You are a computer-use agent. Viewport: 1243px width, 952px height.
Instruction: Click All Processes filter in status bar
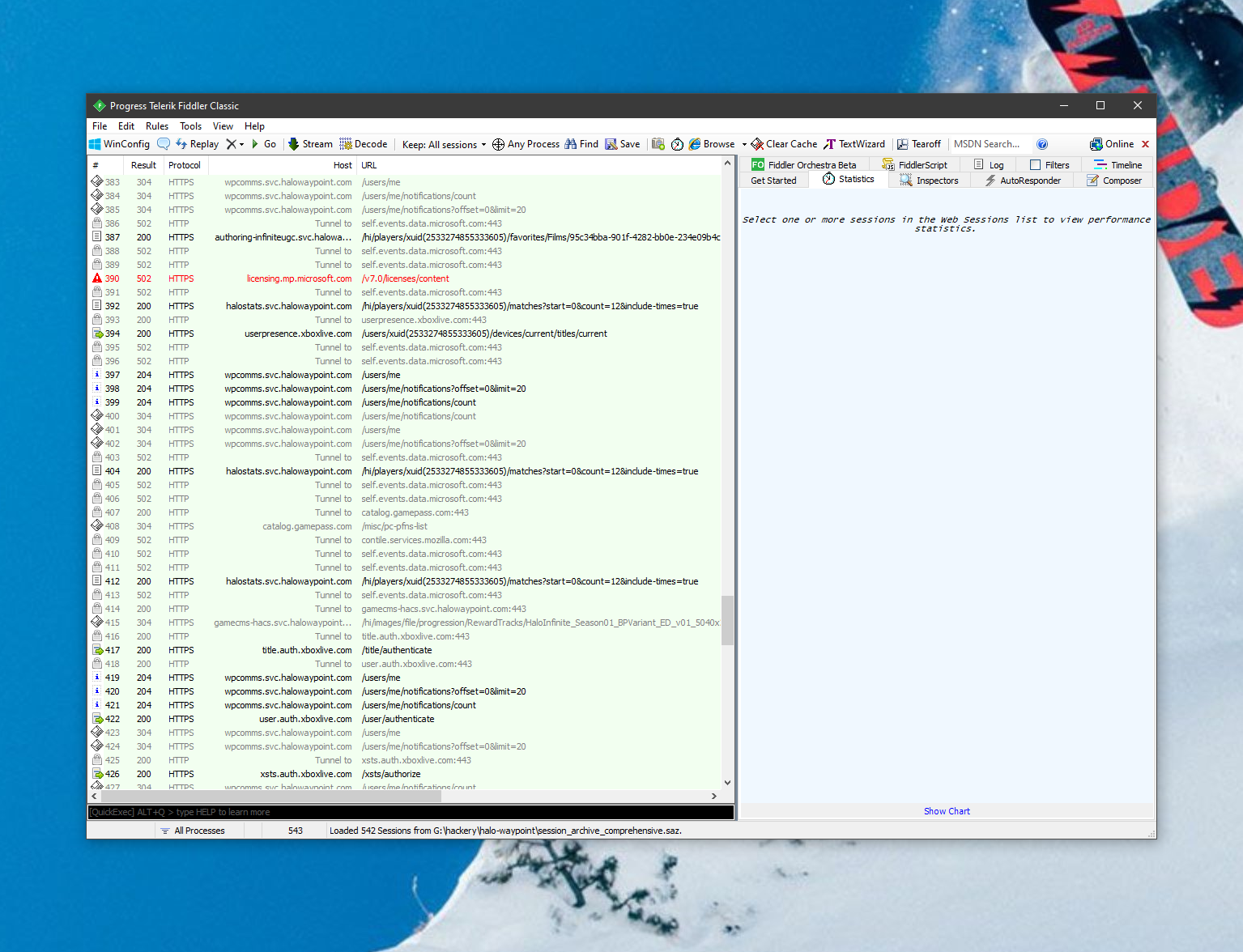(x=193, y=831)
